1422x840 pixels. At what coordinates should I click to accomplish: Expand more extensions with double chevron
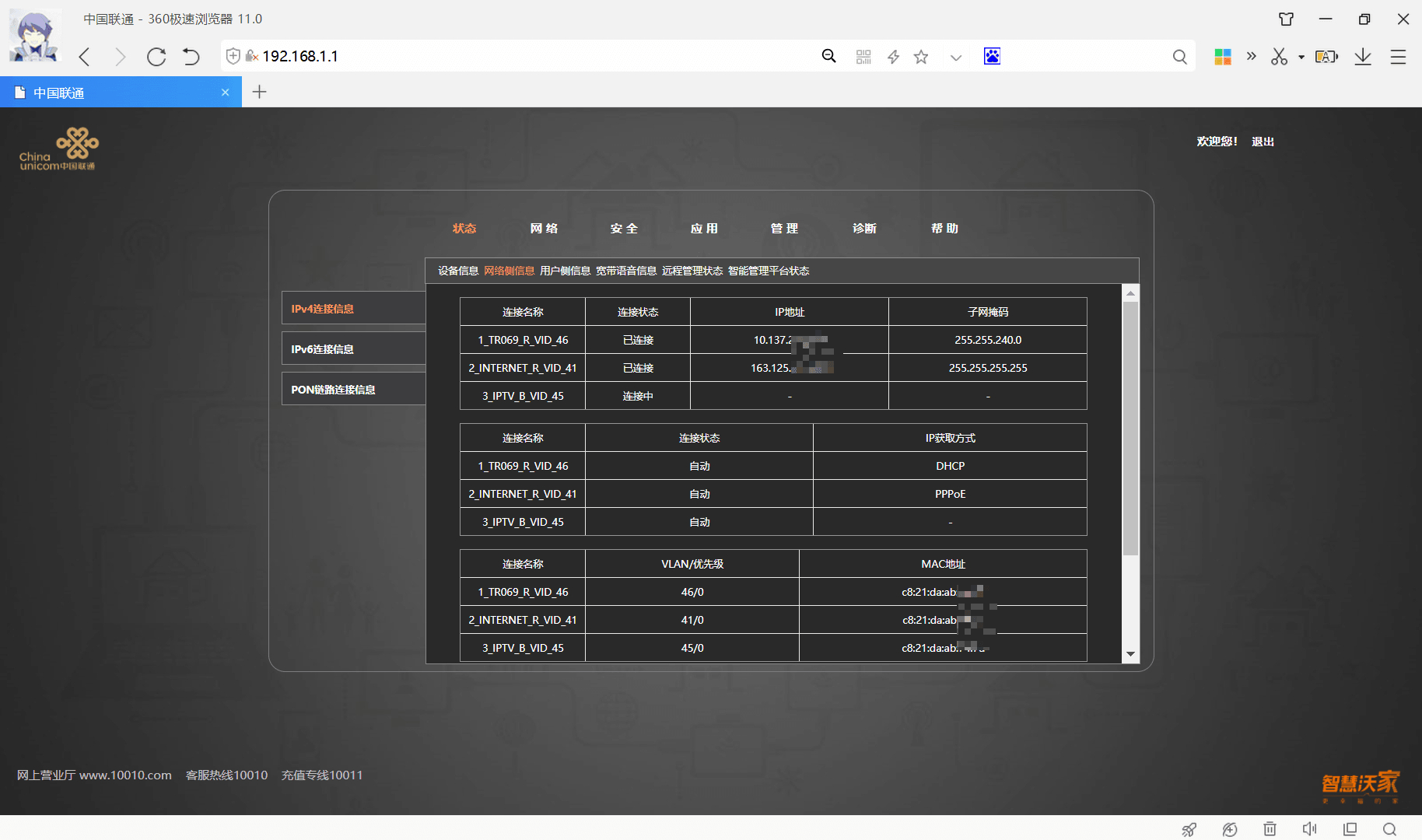pos(1251,56)
